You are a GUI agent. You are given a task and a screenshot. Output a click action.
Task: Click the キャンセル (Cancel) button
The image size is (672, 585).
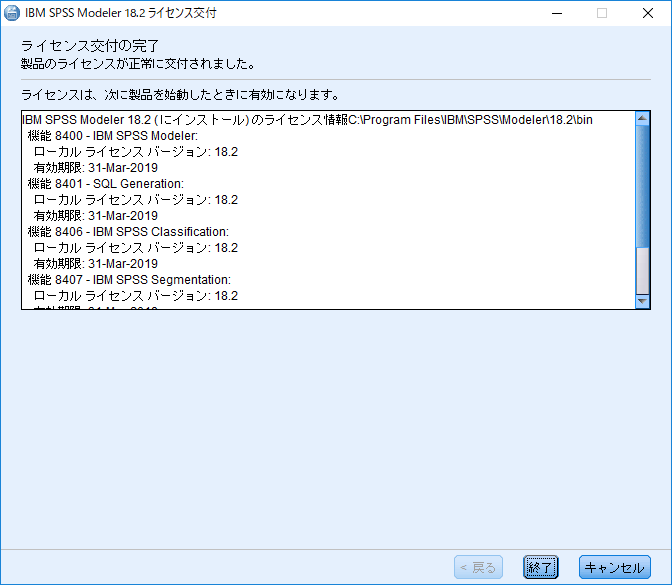pyautogui.click(x=615, y=567)
